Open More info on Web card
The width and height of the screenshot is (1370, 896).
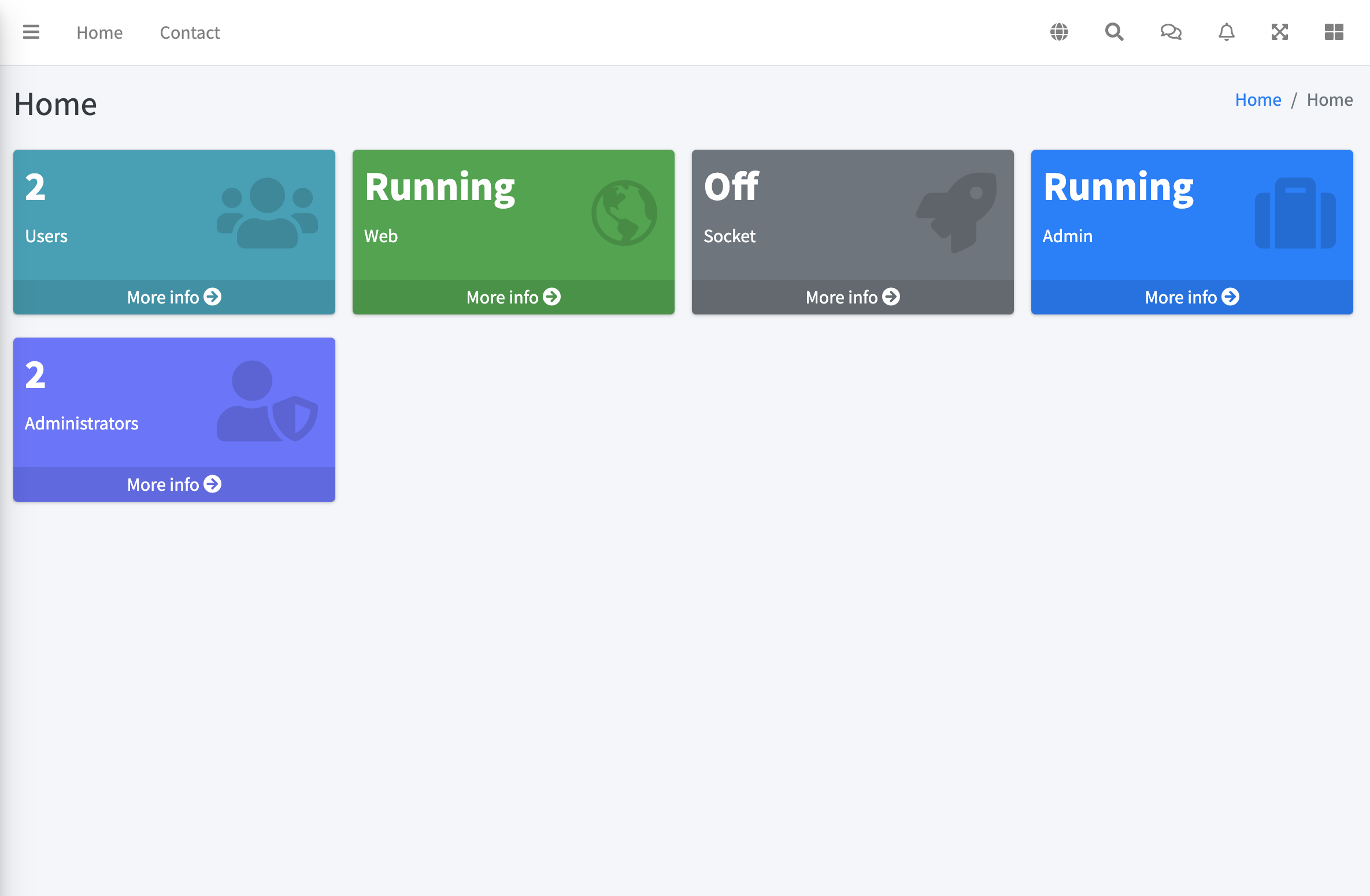tap(513, 297)
